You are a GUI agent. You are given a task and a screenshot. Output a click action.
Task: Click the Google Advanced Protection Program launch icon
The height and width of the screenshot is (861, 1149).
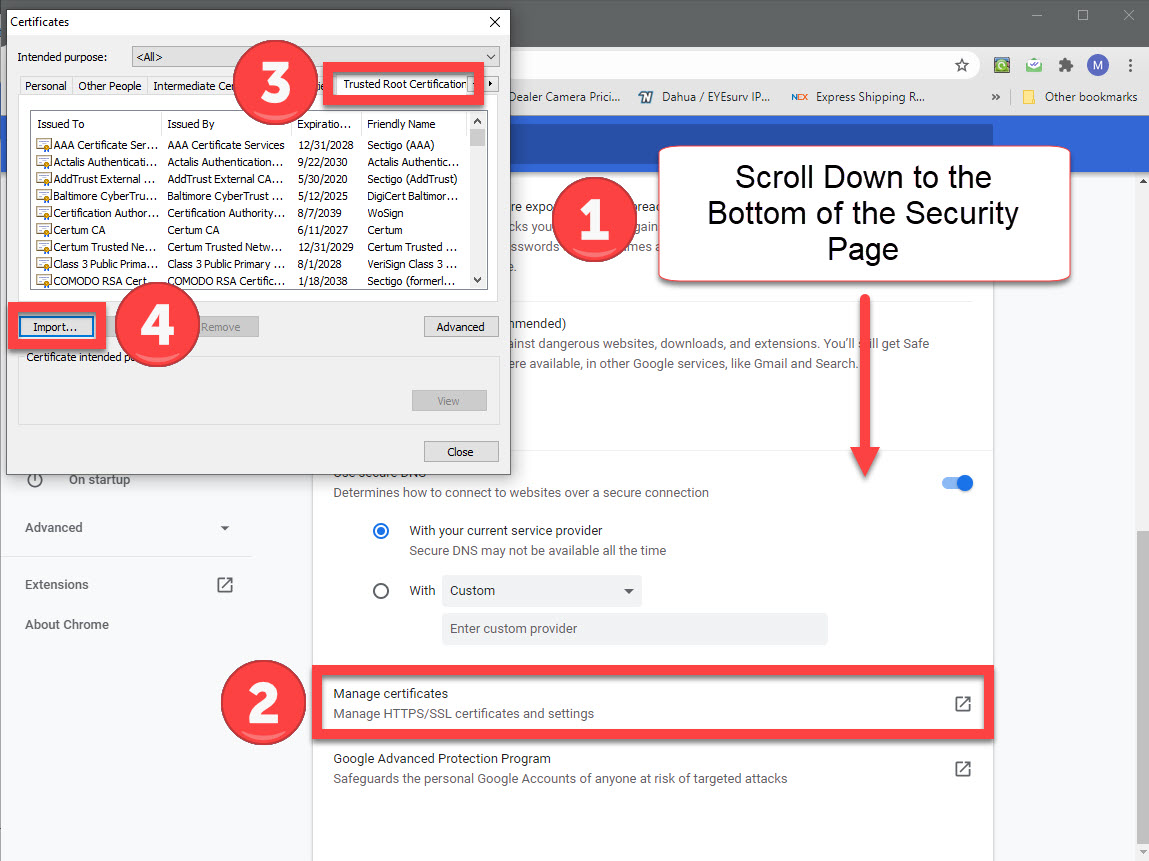point(962,769)
